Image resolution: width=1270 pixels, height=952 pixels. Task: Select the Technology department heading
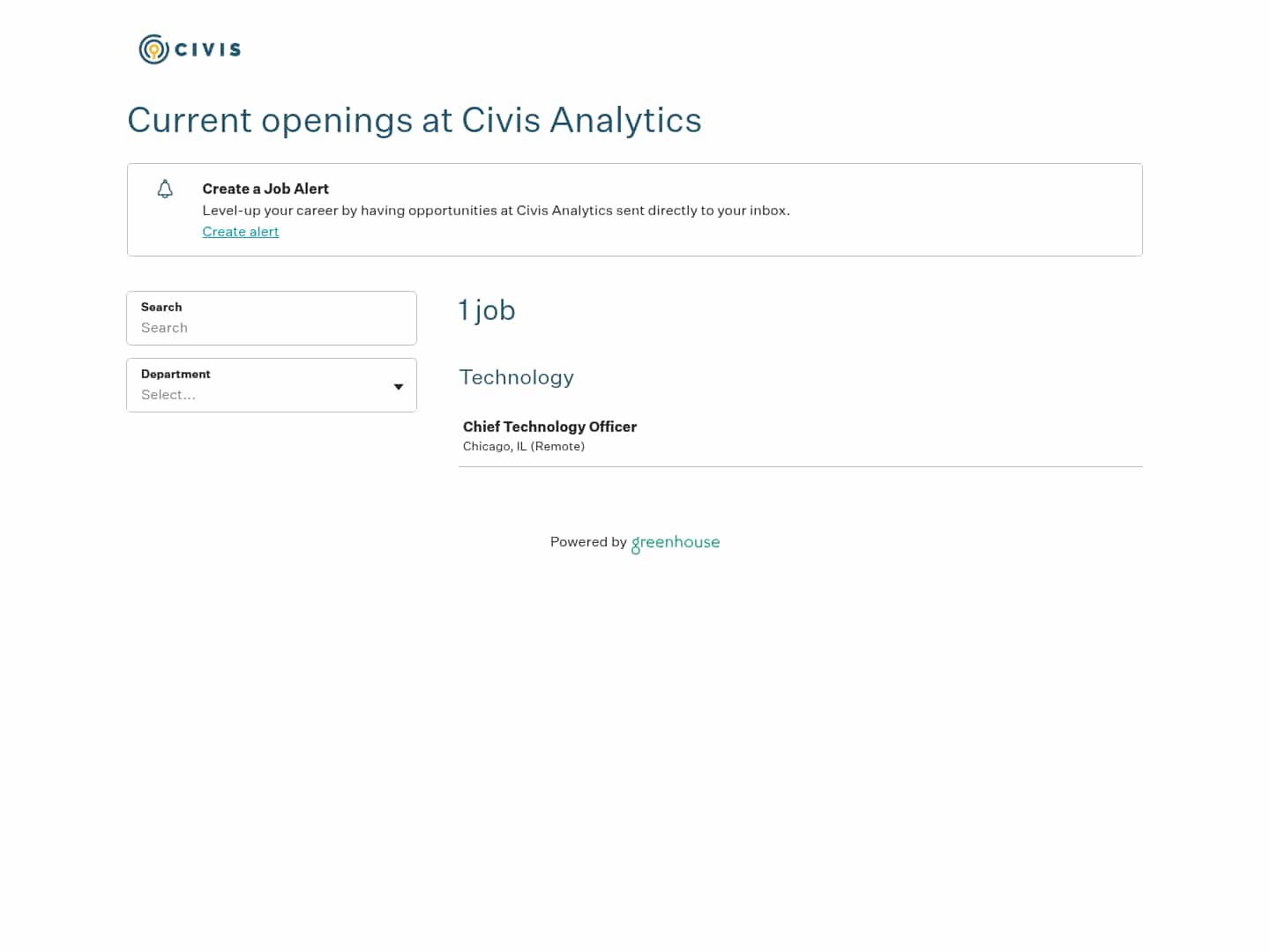[516, 377]
